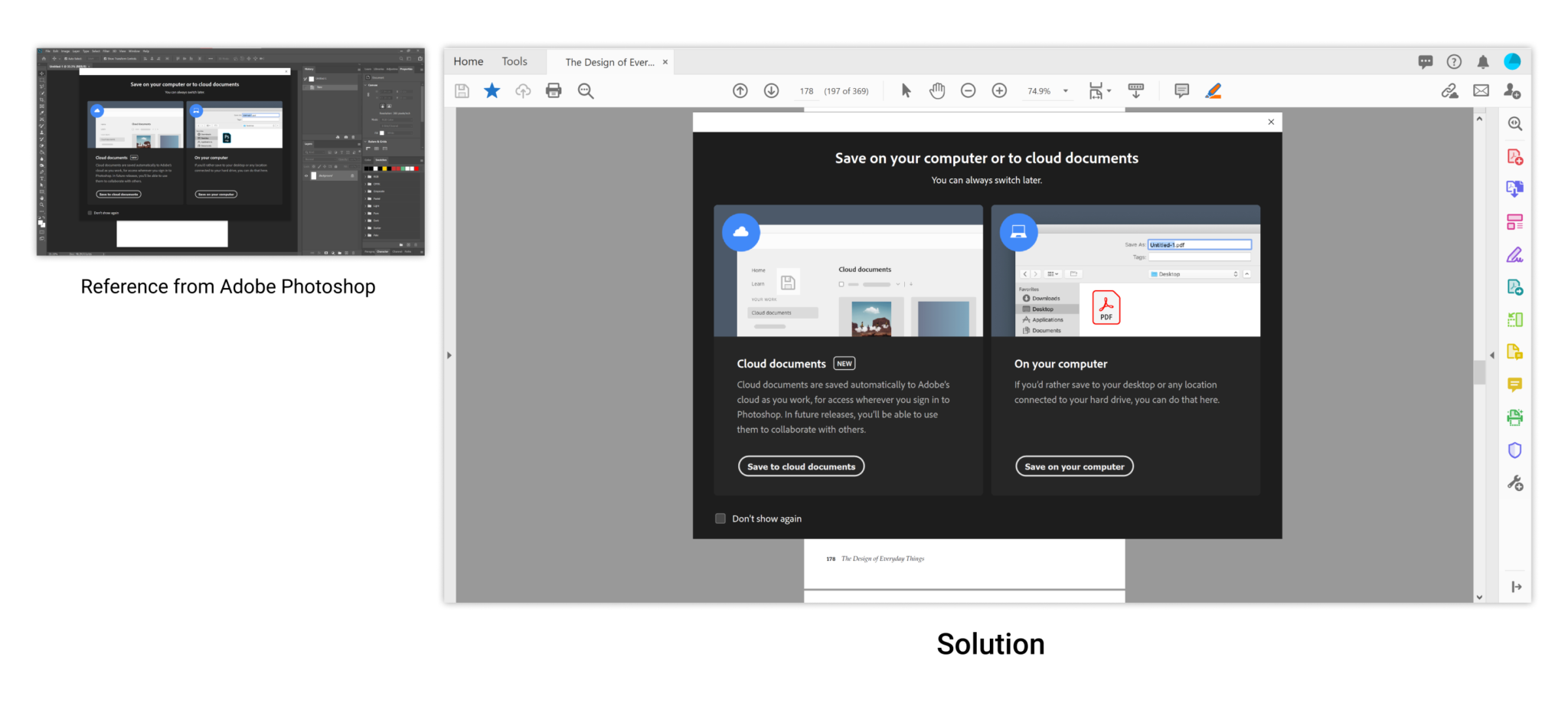Expand the left navigation pane chevron
This screenshot has height=723, width=1568.
tap(449, 355)
